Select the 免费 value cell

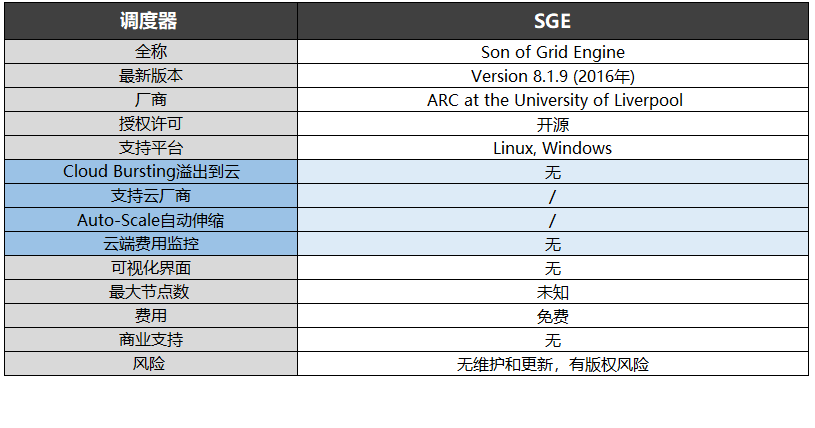[552, 316]
